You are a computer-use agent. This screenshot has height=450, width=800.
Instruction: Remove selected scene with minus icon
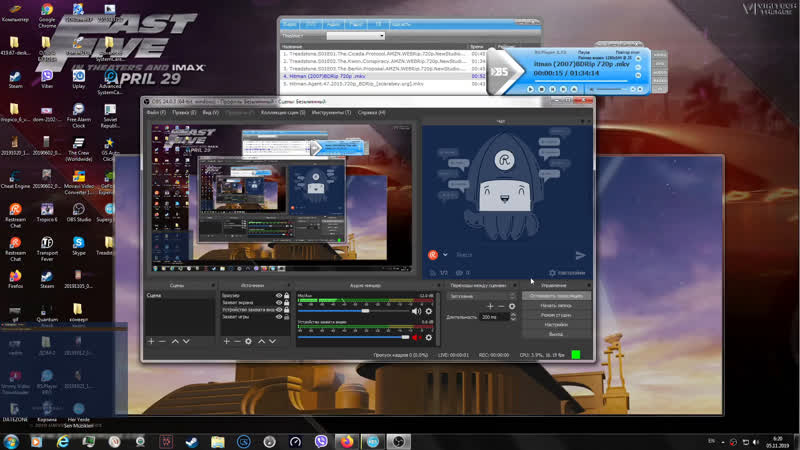(x=162, y=341)
